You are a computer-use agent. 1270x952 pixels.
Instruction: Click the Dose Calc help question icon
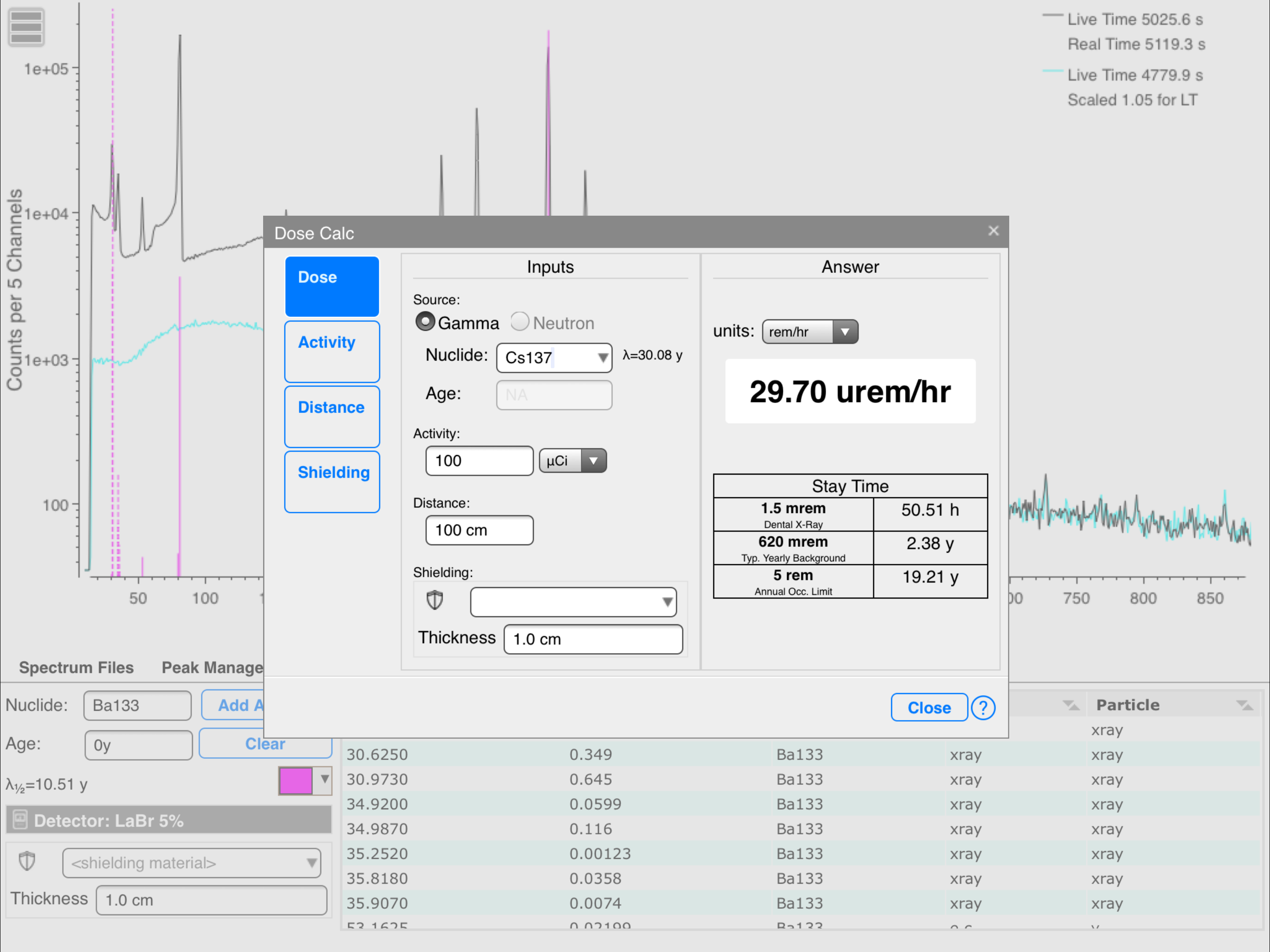click(983, 707)
